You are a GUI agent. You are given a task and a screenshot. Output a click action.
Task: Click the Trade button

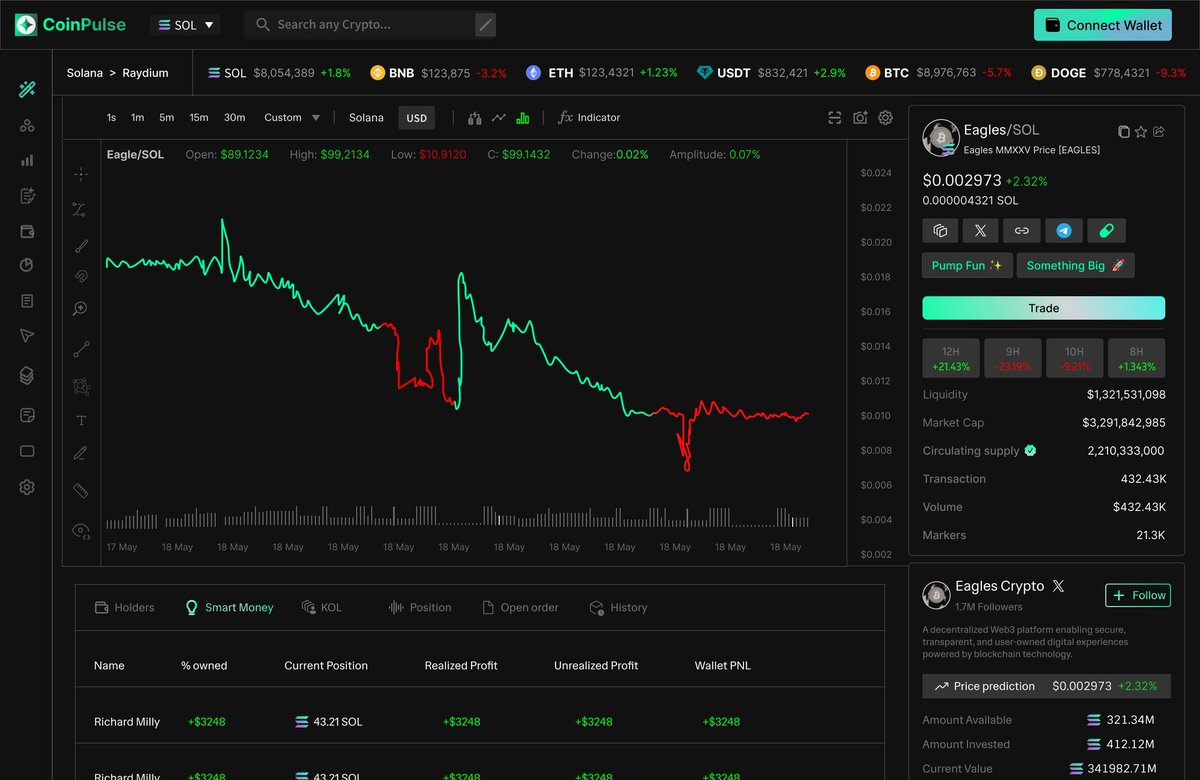tap(1043, 308)
